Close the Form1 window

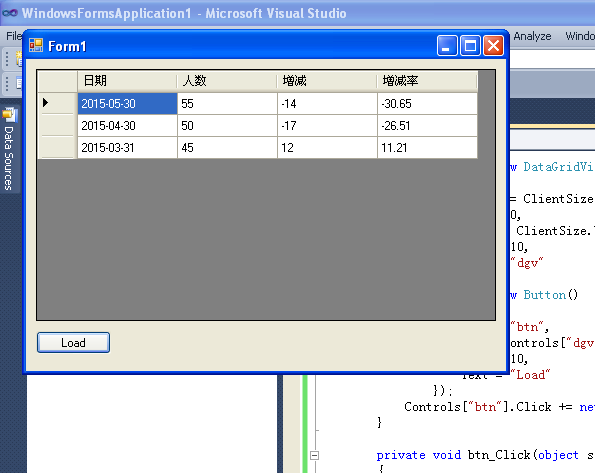pyautogui.click(x=493, y=46)
